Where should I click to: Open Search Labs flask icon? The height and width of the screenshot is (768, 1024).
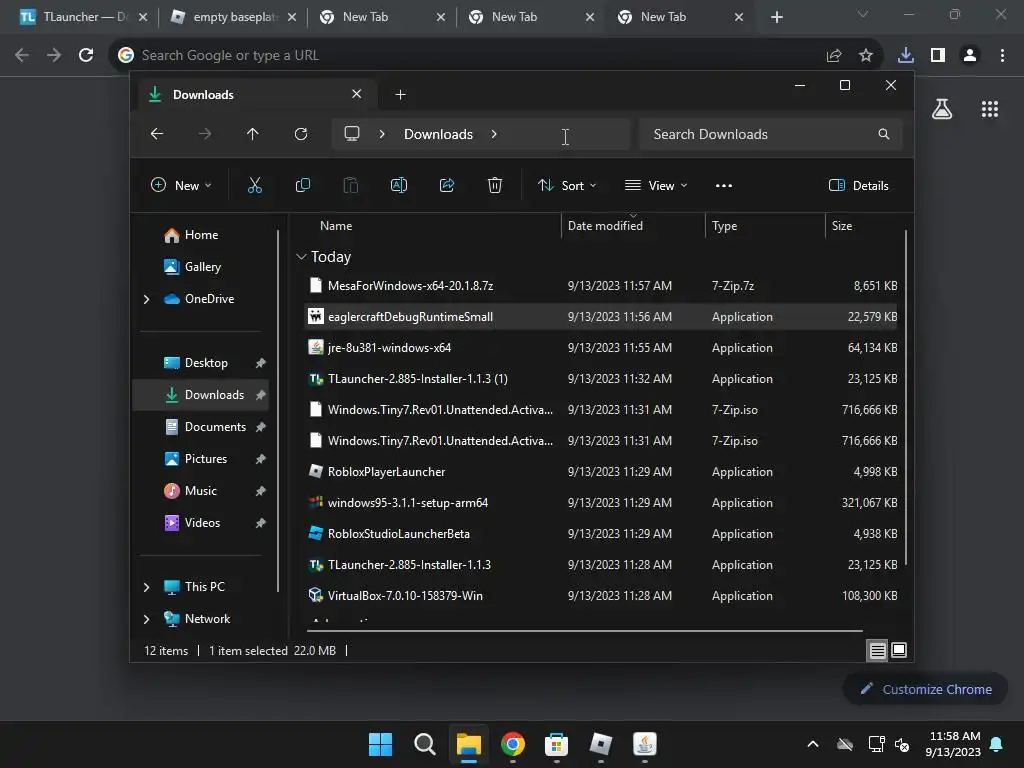pos(942,109)
